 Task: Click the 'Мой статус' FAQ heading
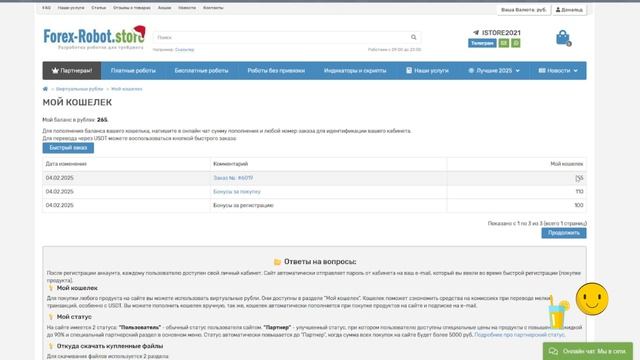pos(74,317)
